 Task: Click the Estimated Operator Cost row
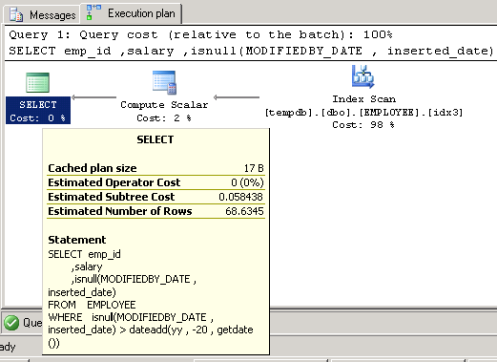[156, 182]
